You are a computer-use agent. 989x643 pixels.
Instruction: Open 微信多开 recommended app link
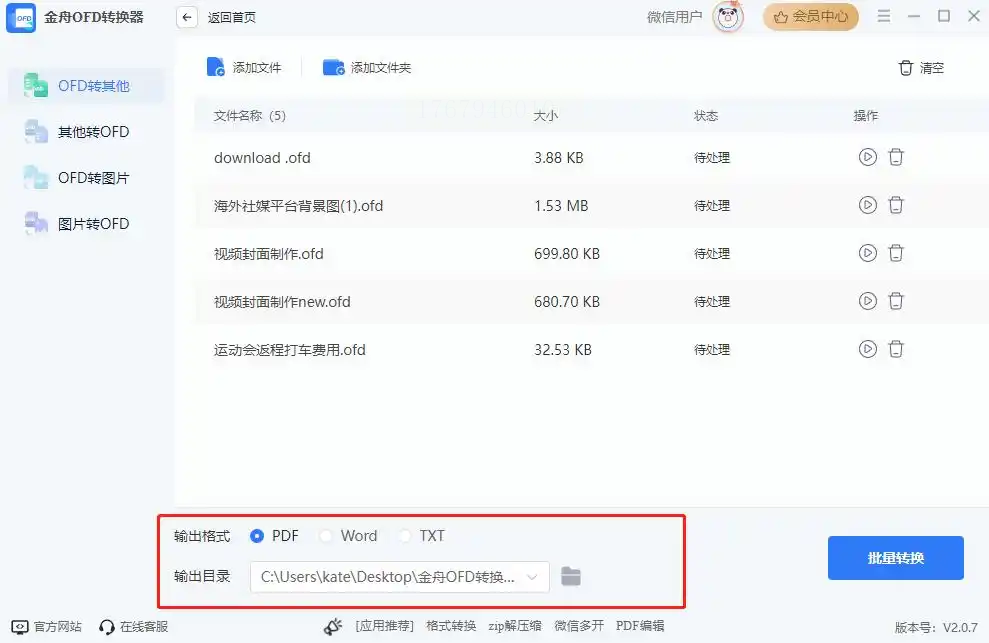578,626
